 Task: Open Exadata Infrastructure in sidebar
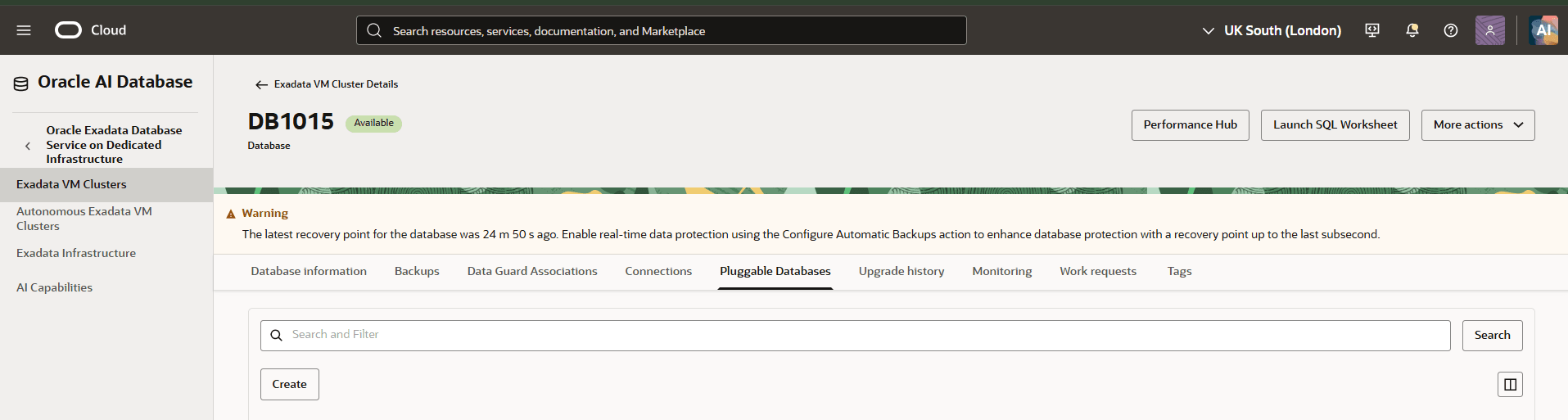point(76,253)
